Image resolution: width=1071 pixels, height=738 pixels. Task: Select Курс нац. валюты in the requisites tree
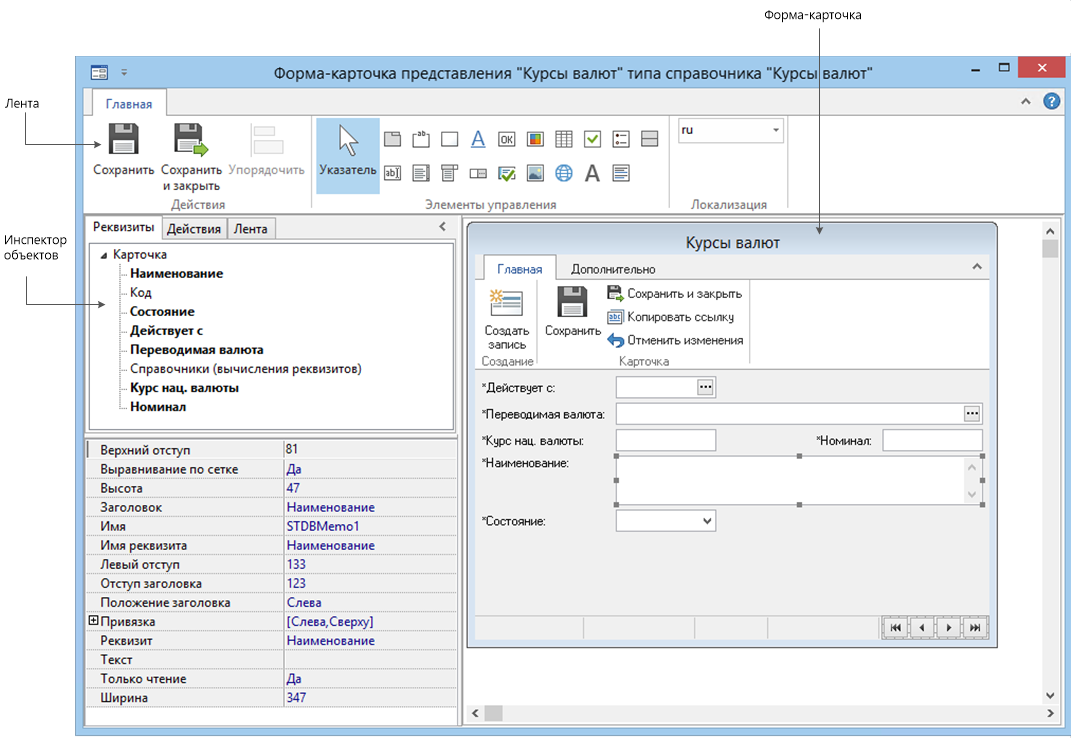coord(184,388)
